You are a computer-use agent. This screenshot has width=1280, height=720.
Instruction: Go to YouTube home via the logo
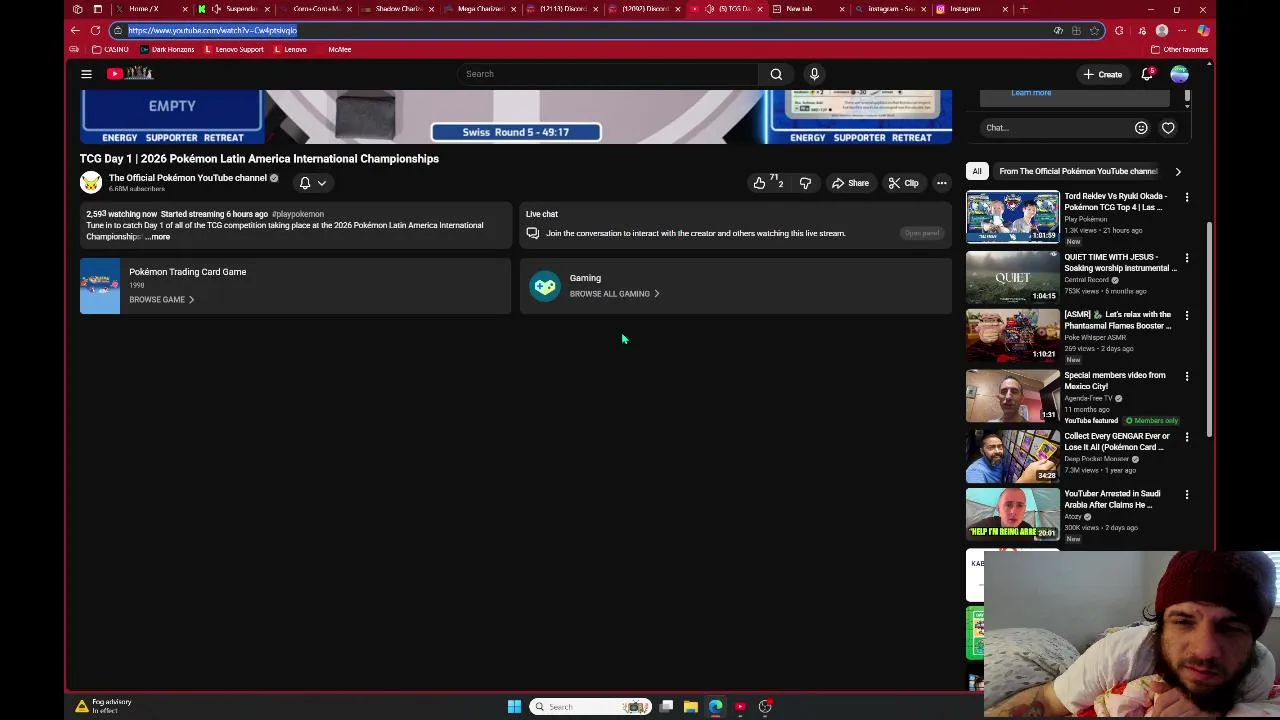tap(130, 73)
